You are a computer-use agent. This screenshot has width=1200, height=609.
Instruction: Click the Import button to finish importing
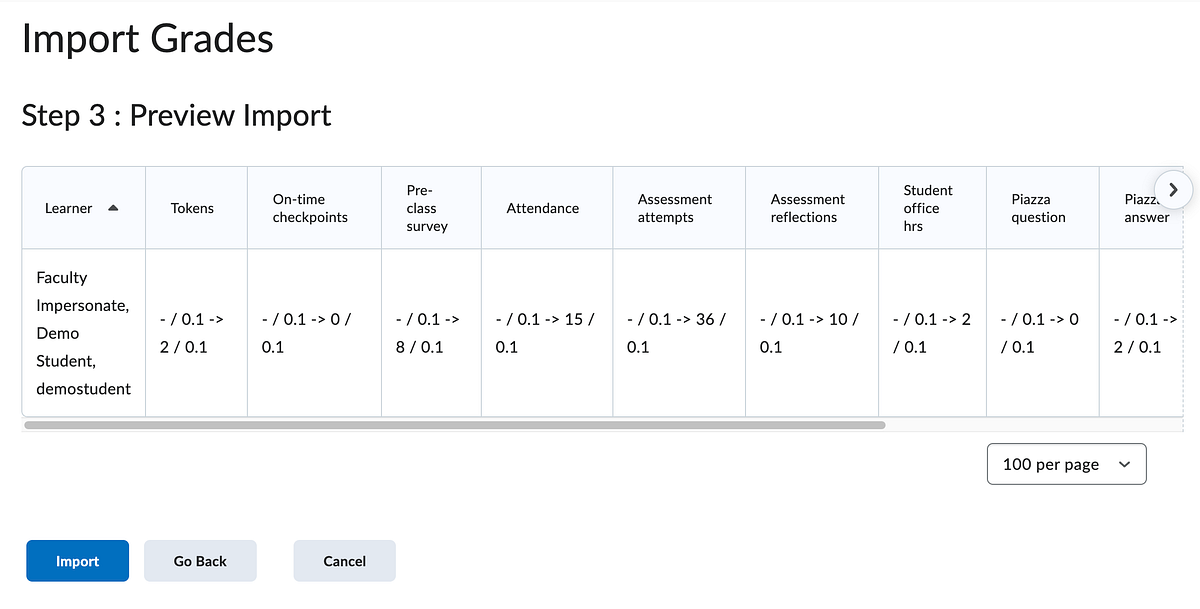[x=77, y=560]
